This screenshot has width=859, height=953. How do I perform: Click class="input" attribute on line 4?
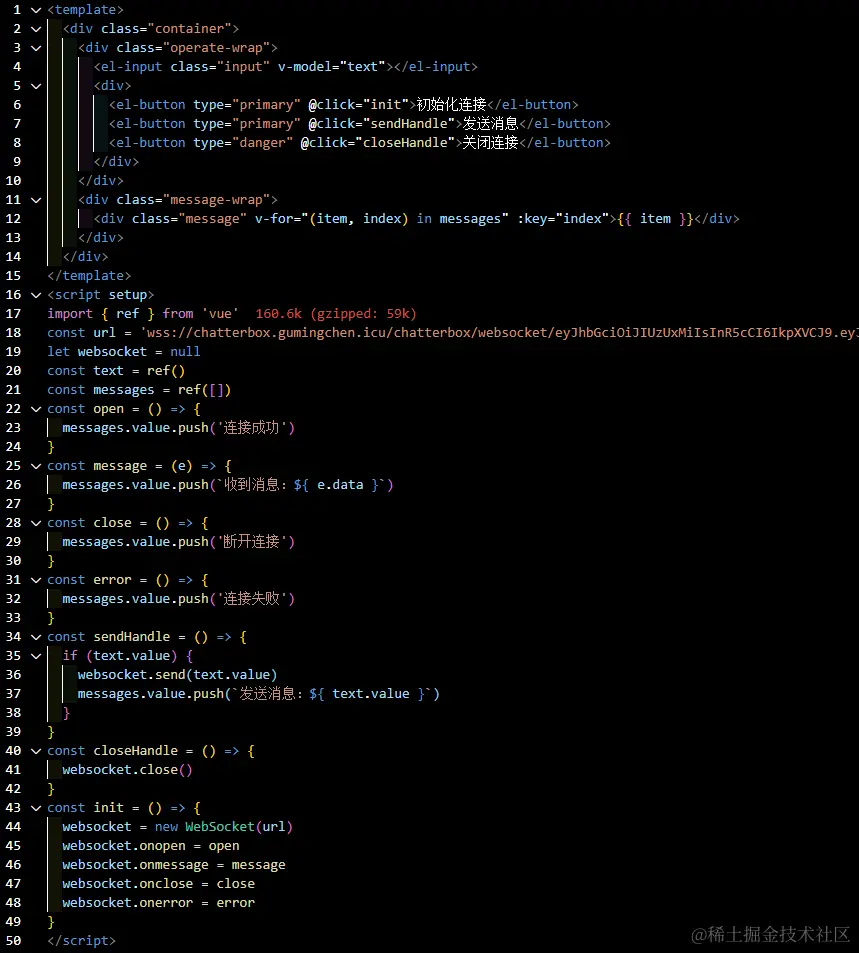[220, 66]
